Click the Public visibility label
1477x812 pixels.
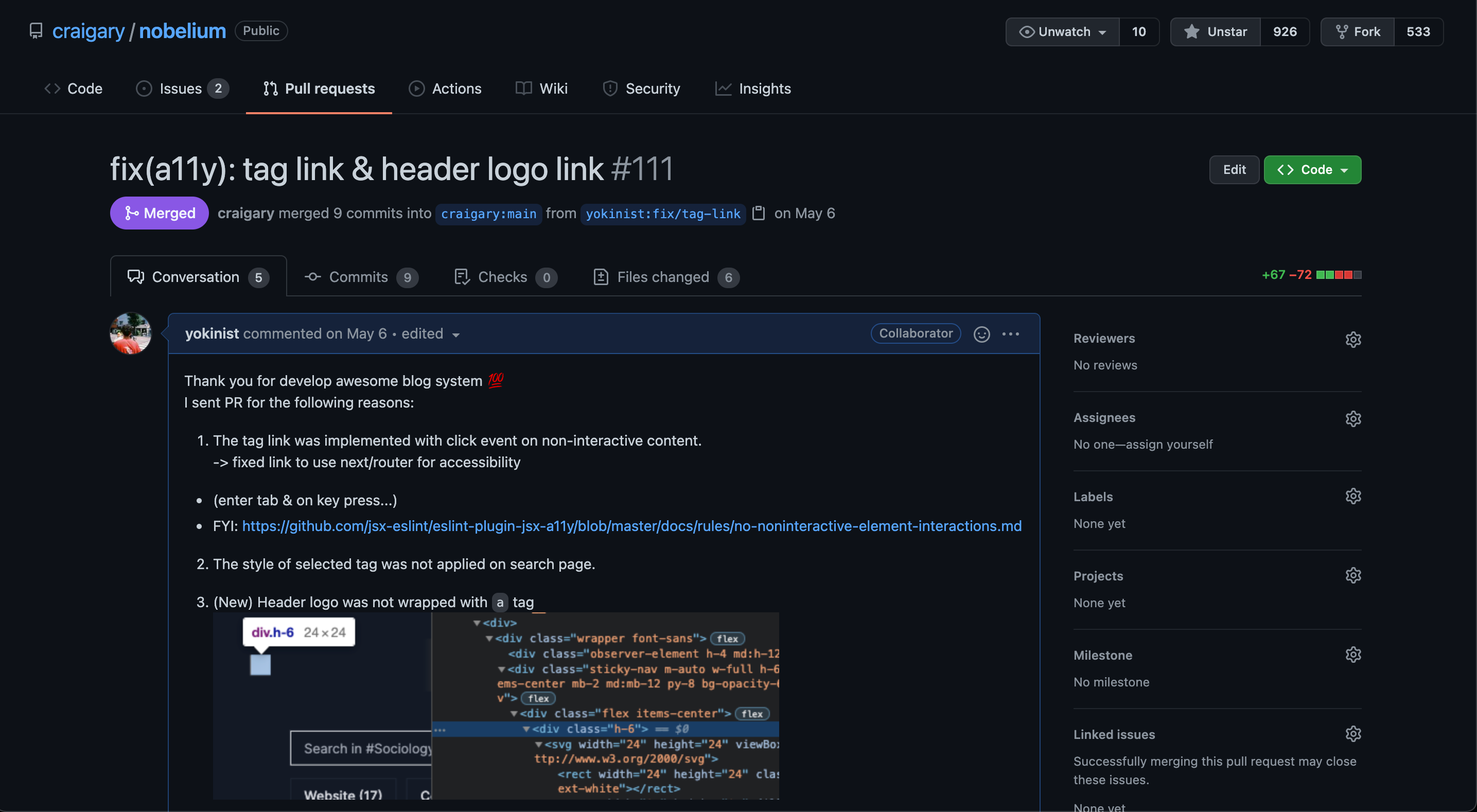(x=261, y=31)
